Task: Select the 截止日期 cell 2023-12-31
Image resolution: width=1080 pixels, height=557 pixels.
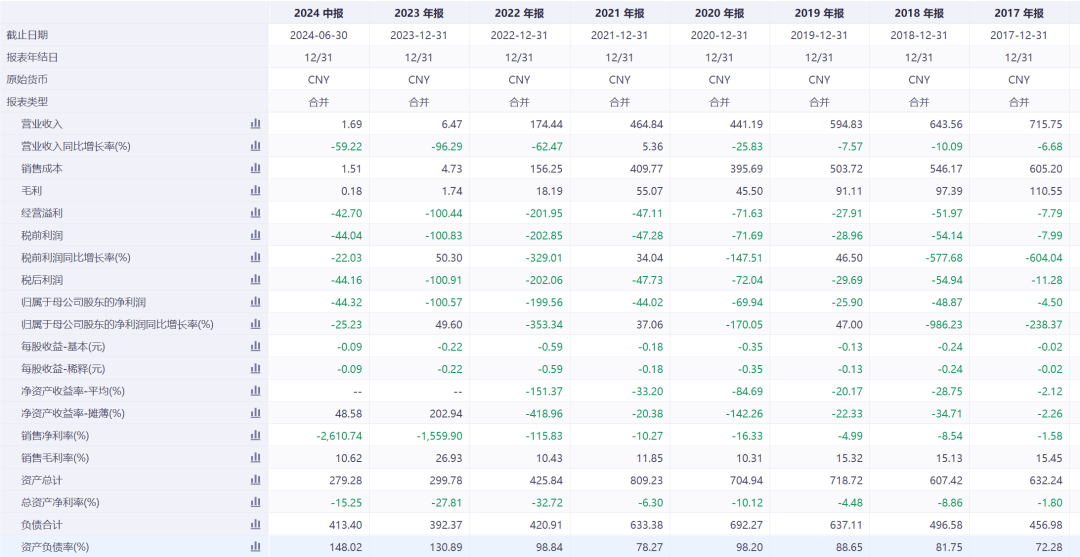Action: [419, 35]
